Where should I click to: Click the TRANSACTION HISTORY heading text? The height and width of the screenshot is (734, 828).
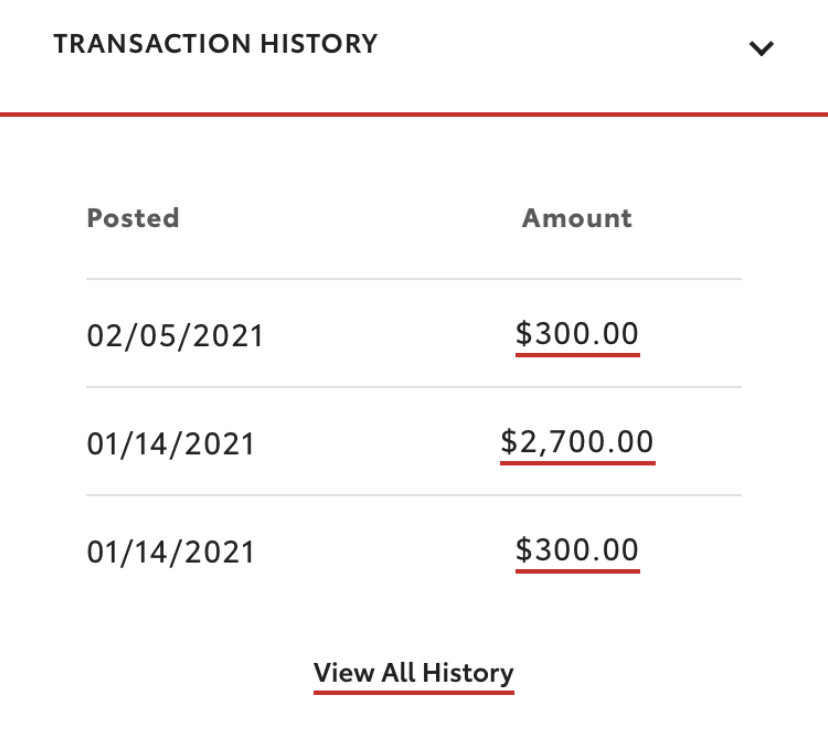click(x=215, y=43)
